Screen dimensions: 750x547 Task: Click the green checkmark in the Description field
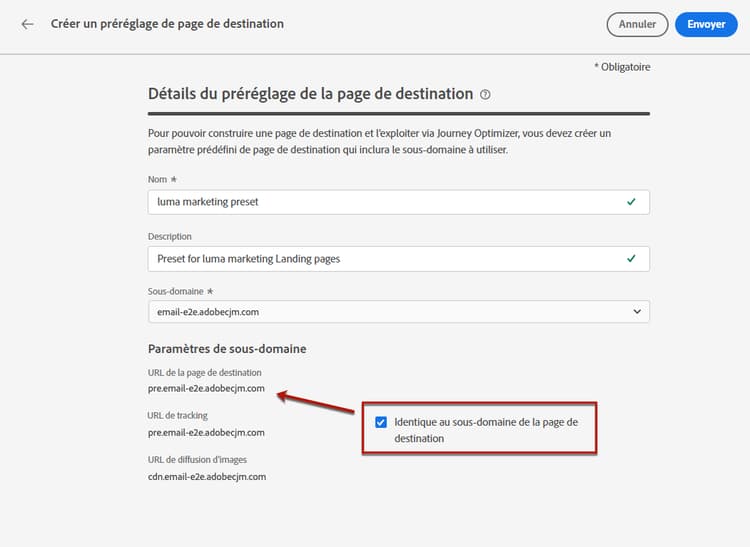coord(630,258)
